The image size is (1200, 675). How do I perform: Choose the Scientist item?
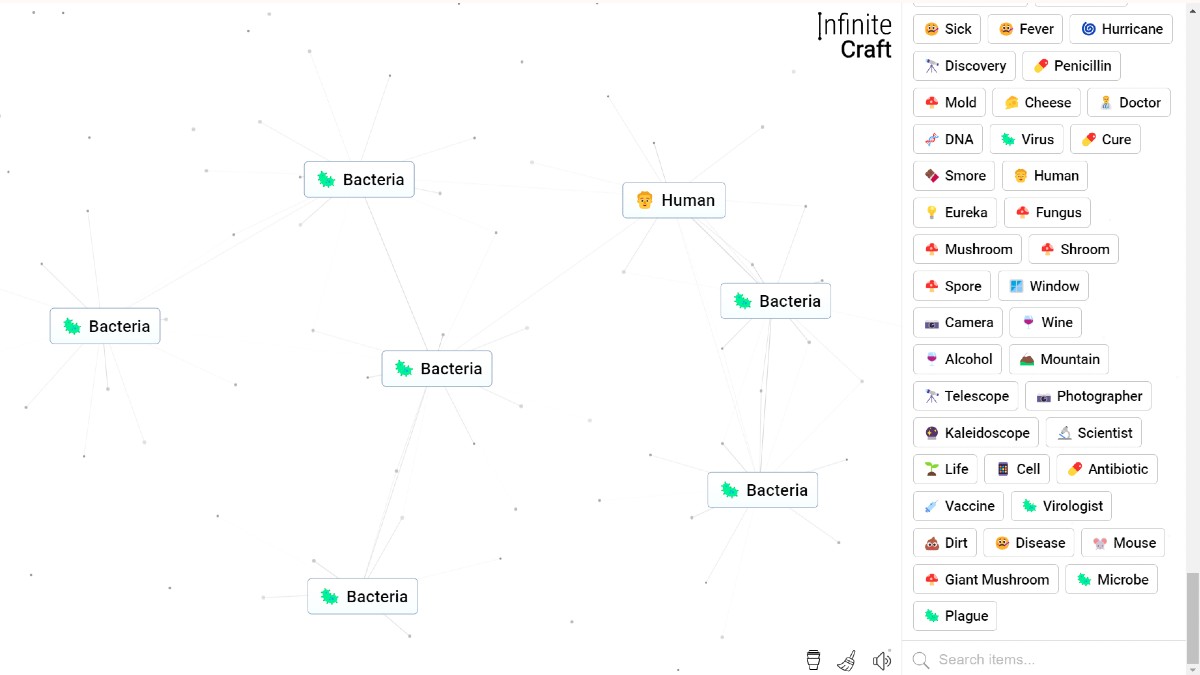click(x=1093, y=433)
